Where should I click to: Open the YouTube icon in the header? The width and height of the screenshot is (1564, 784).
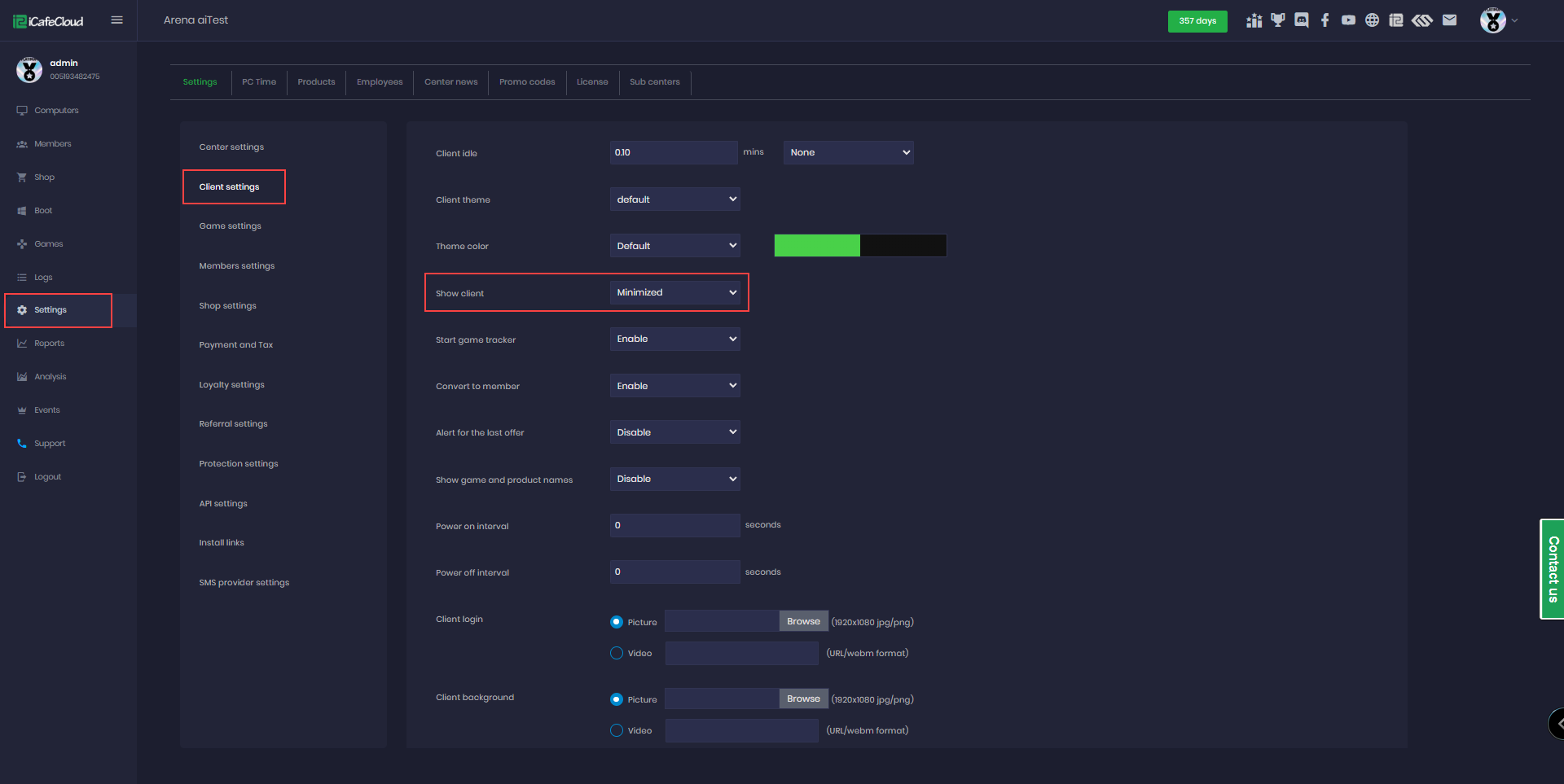click(1349, 20)
